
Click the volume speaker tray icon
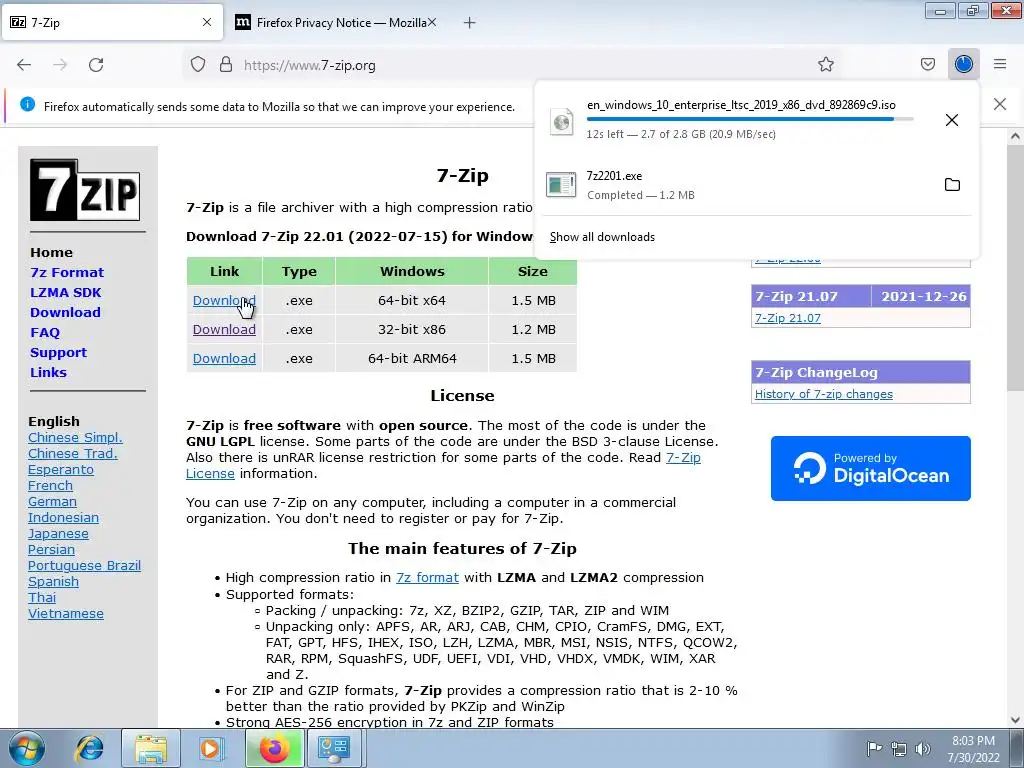tap(923, 749)
